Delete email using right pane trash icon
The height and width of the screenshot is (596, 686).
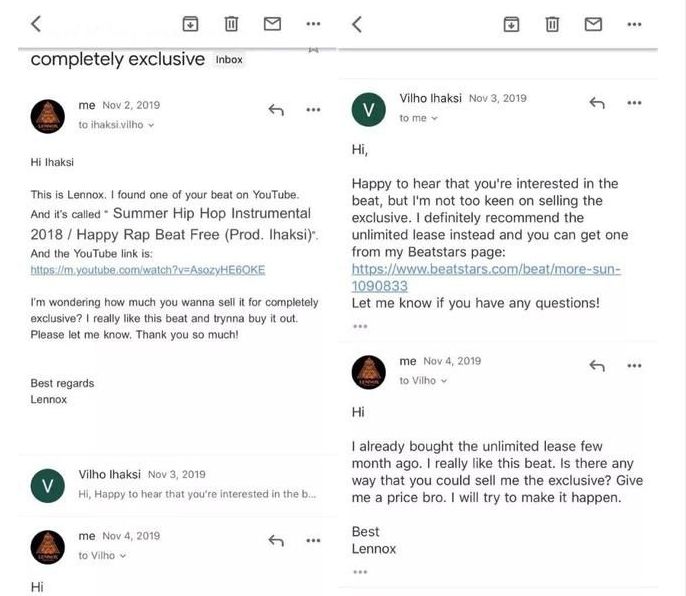(x=552, y=24)
